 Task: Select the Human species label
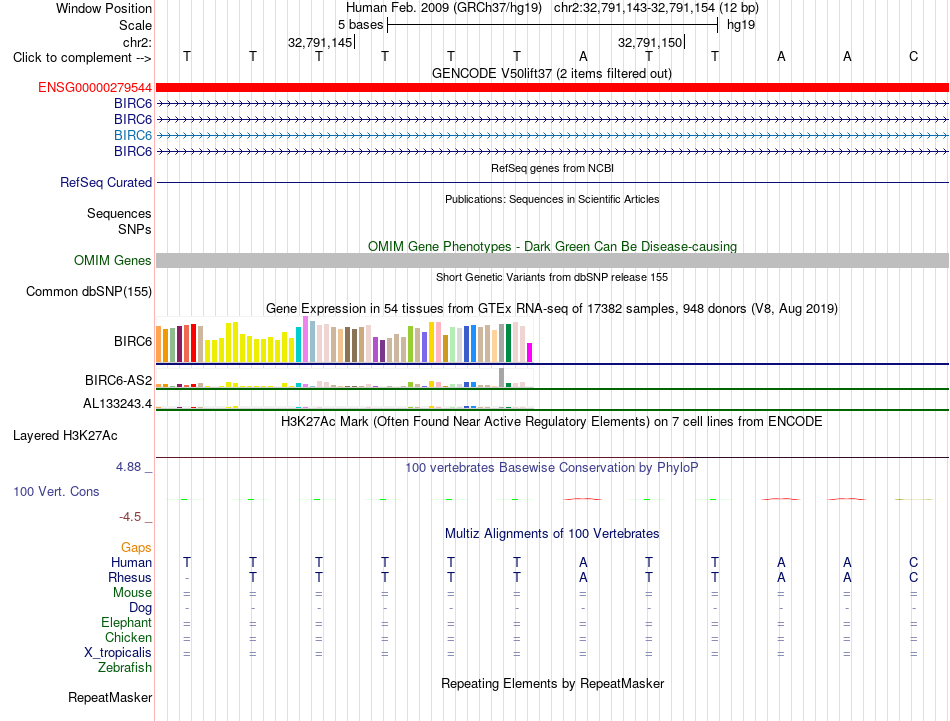131,563
